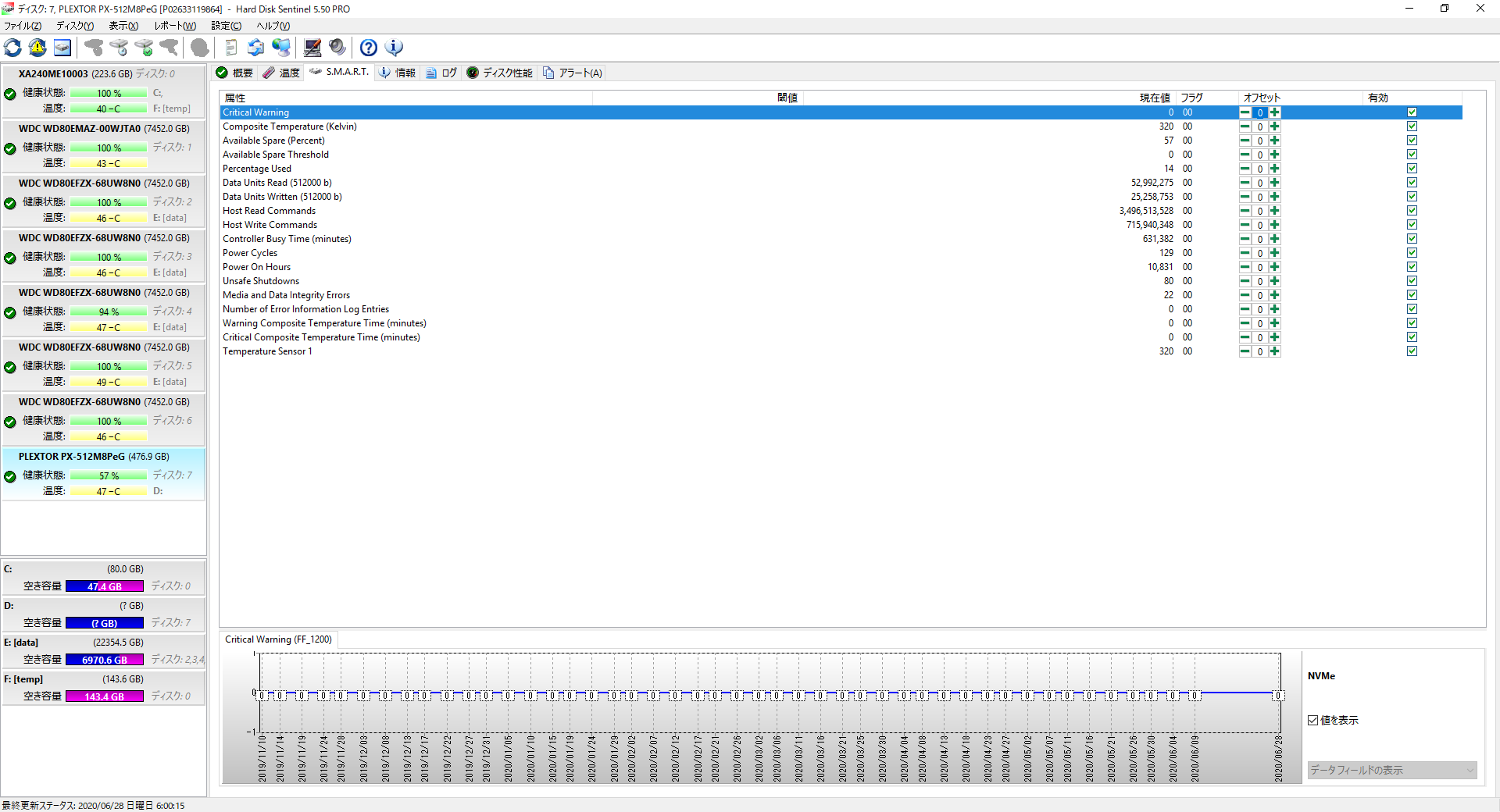Click plus offset for Critical Warning row
The image size is (1500, 812).
point(1275,112)
